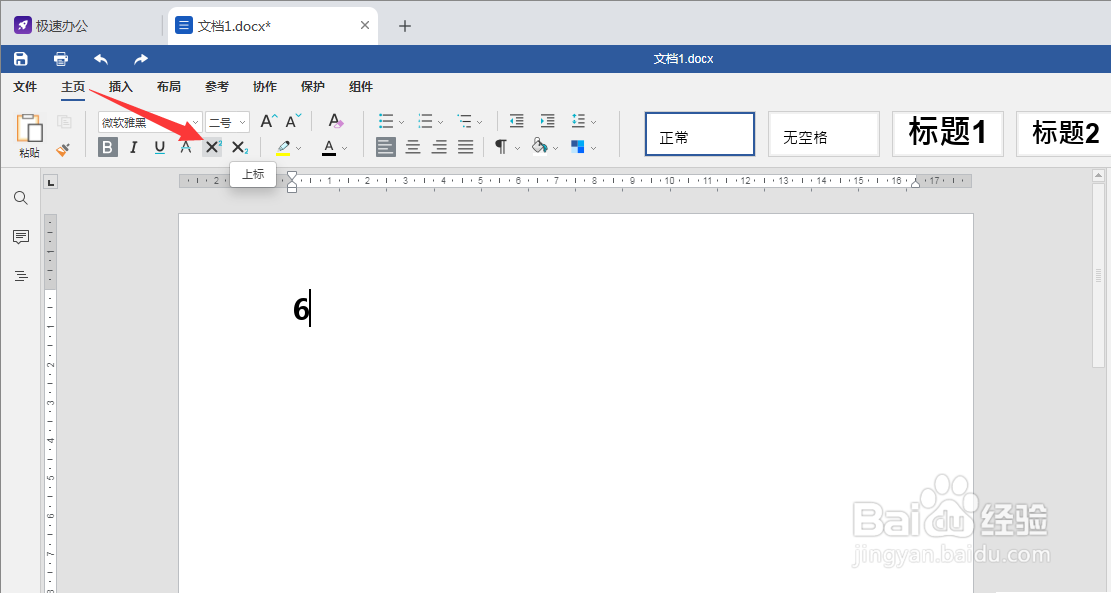Open a new tab with plus button
The image size is (1111, 593).
(x=405, y=26)
